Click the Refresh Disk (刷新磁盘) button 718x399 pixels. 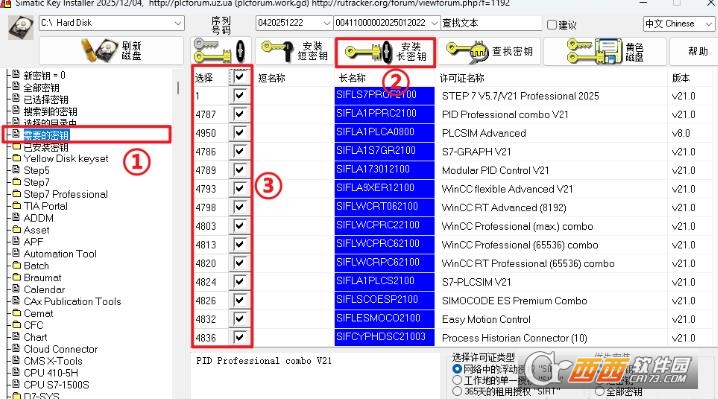[x=111, y=50]
